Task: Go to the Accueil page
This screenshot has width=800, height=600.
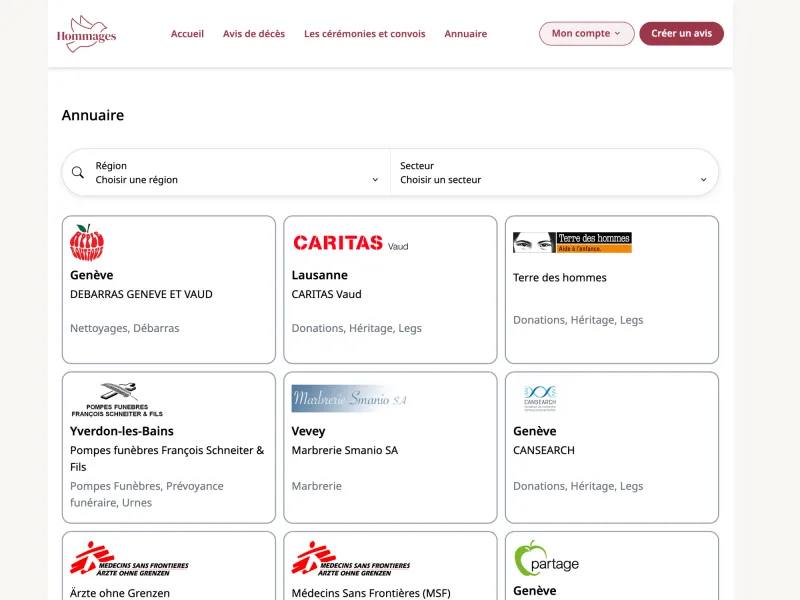Action: [187, 34]
